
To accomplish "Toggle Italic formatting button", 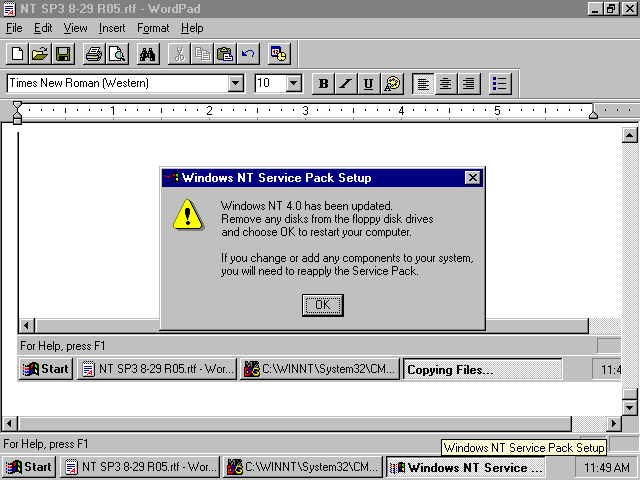I will 346,84.
